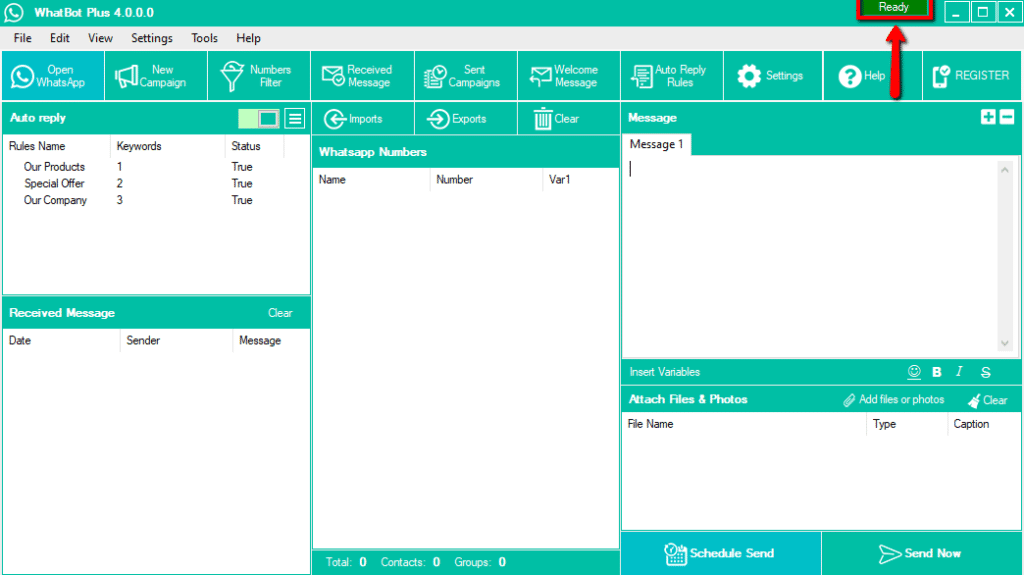Toggle the Auto reply switch
Image resolution: width=1024 pixels, height=575 pixels.
[x=259, y=118]
